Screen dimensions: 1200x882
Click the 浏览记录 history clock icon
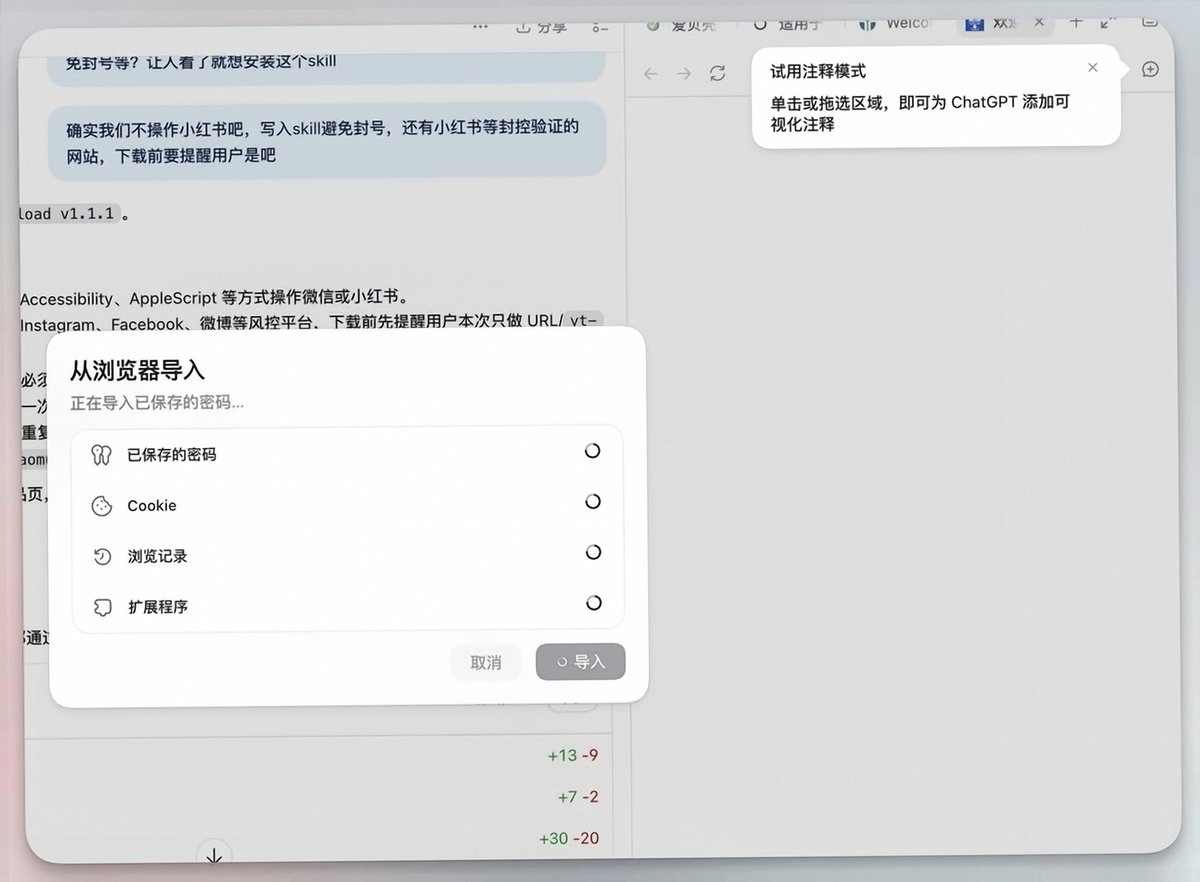[x=101, y=556]
